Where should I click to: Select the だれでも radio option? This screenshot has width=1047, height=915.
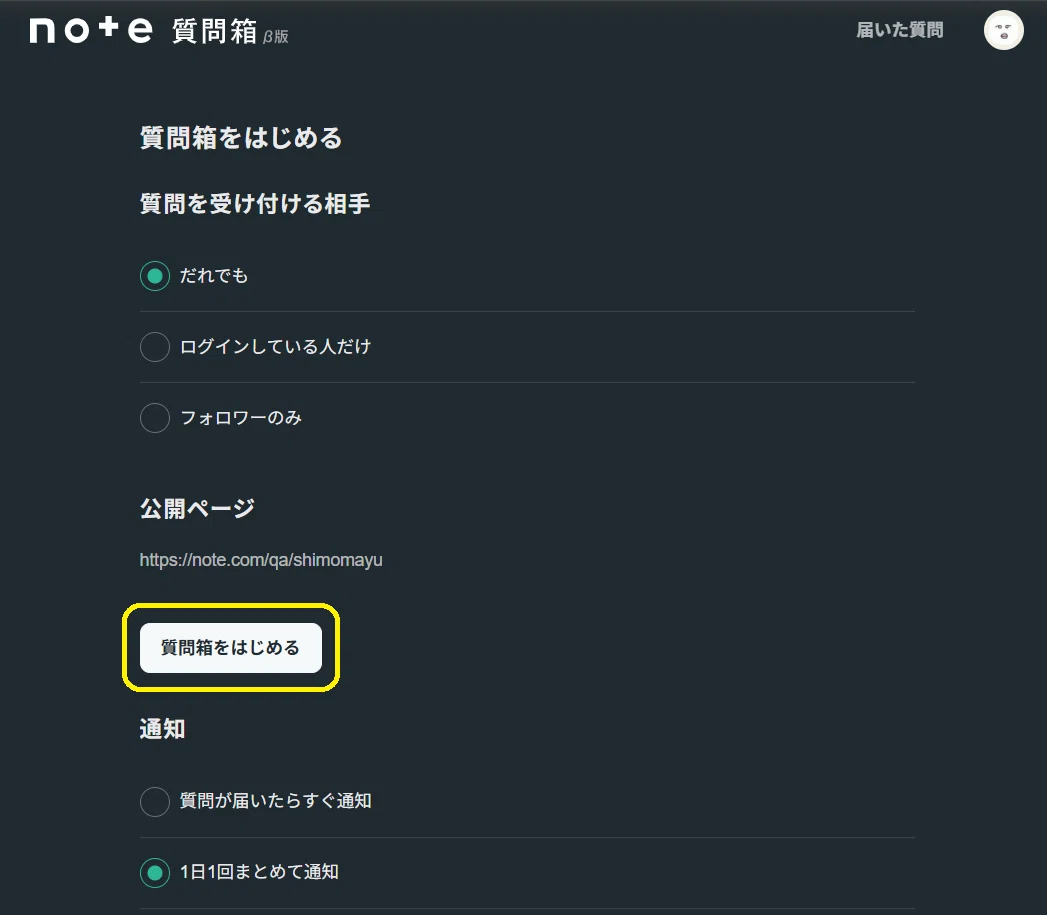coord(155,276)
